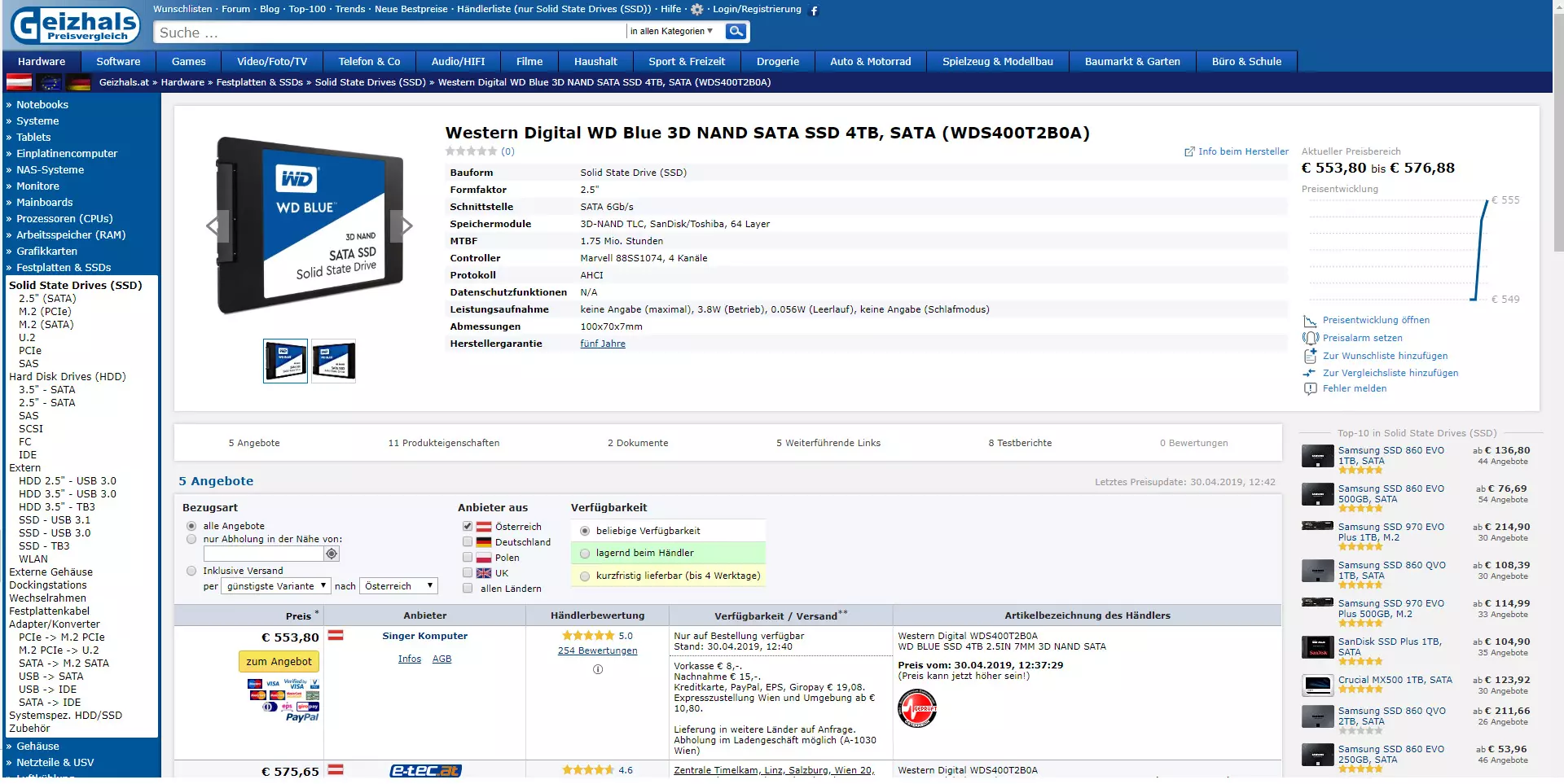
Task: Check the Polen checkbox
Action: tap(468, 558)
